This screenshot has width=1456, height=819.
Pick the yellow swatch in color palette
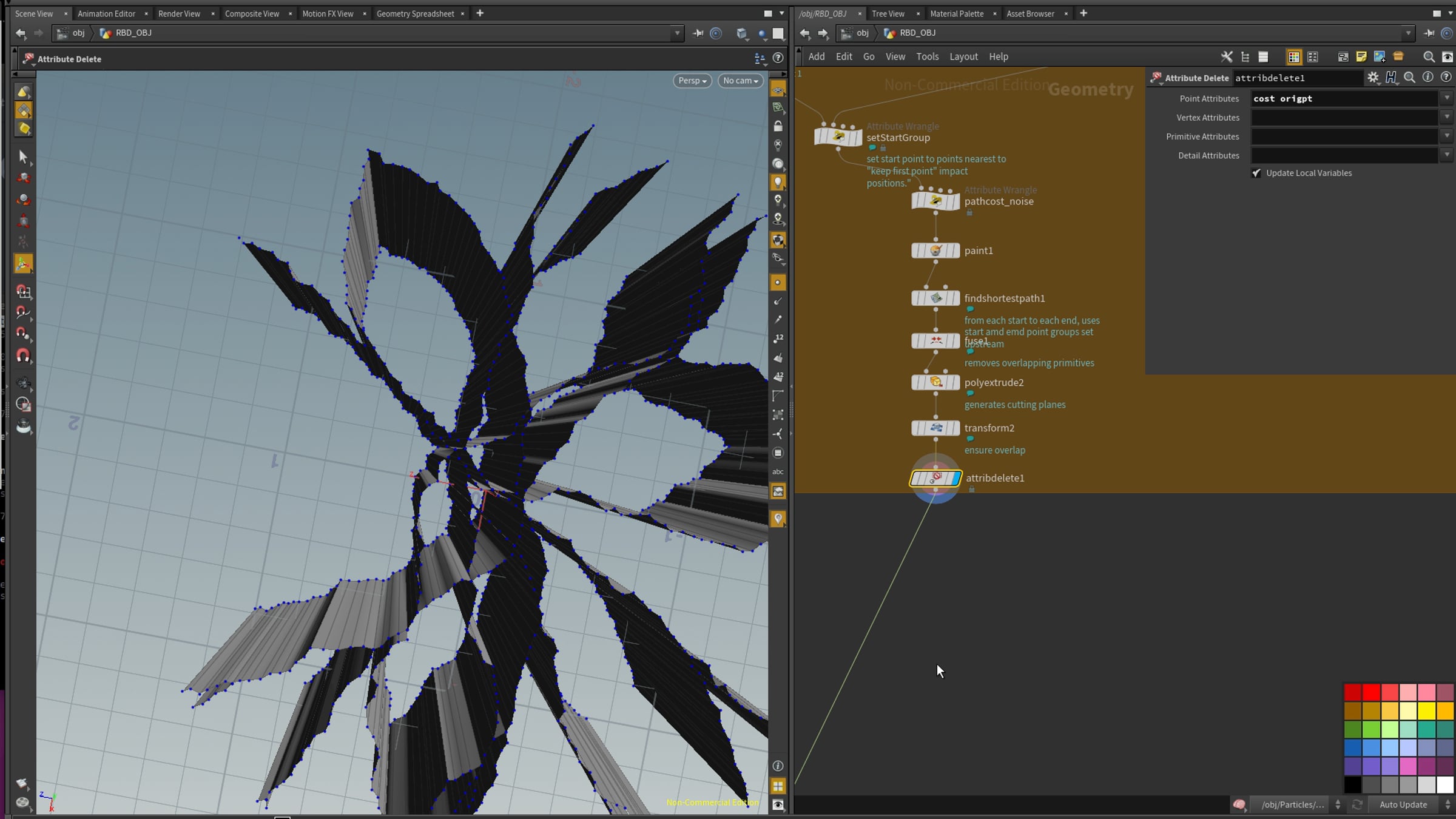[x=1426, y=710]
